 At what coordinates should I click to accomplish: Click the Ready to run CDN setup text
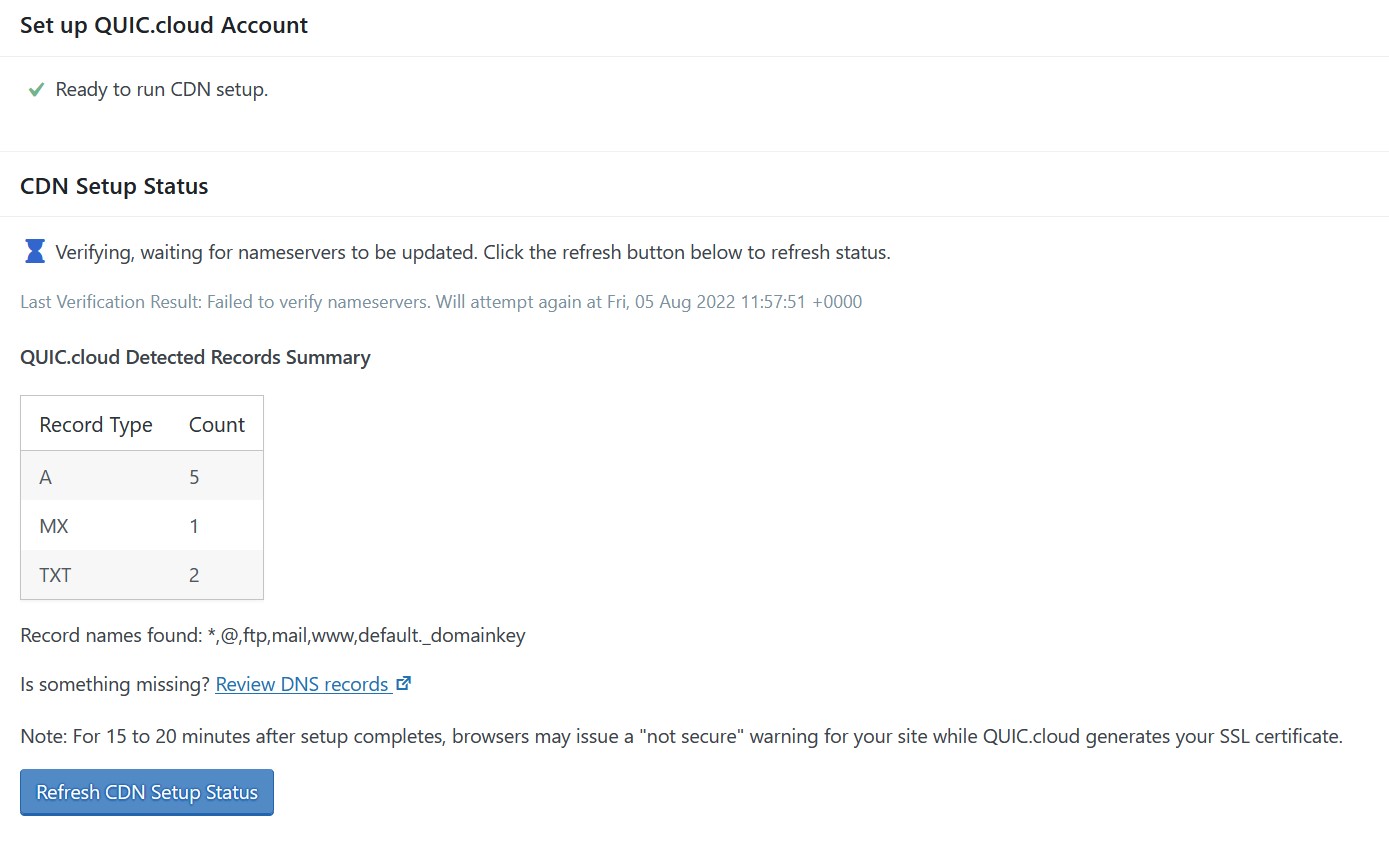tap(162, 90)
